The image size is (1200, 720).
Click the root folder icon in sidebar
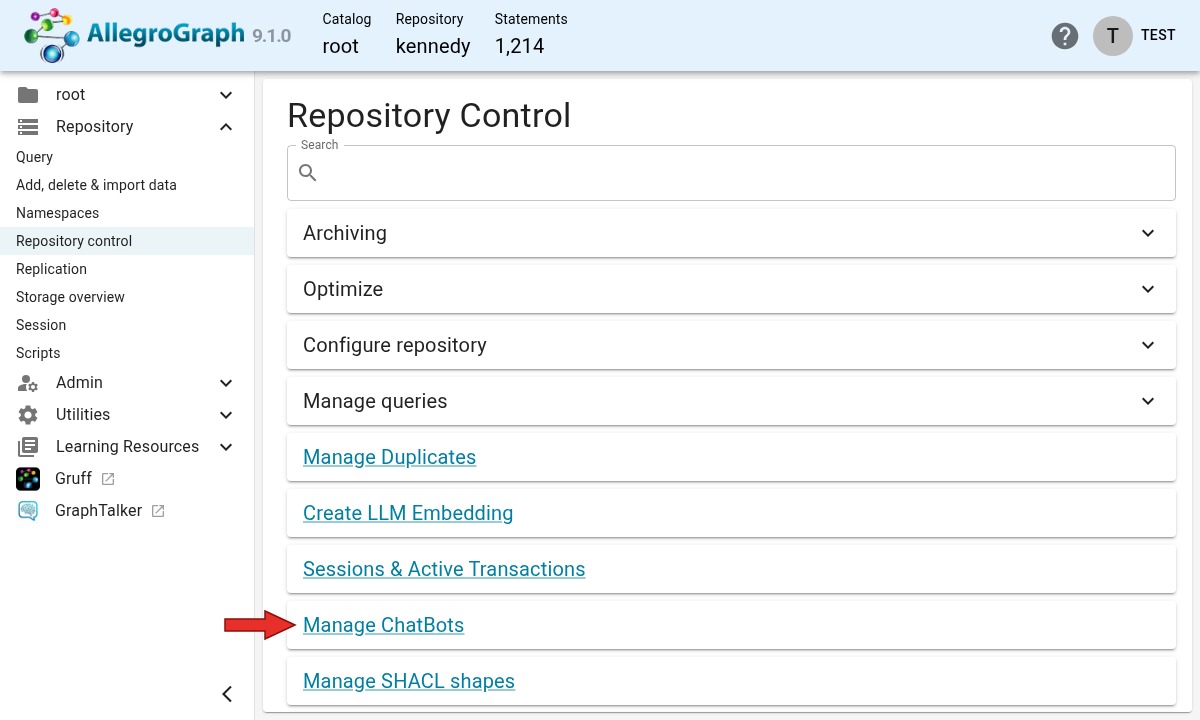pos(28,95)
